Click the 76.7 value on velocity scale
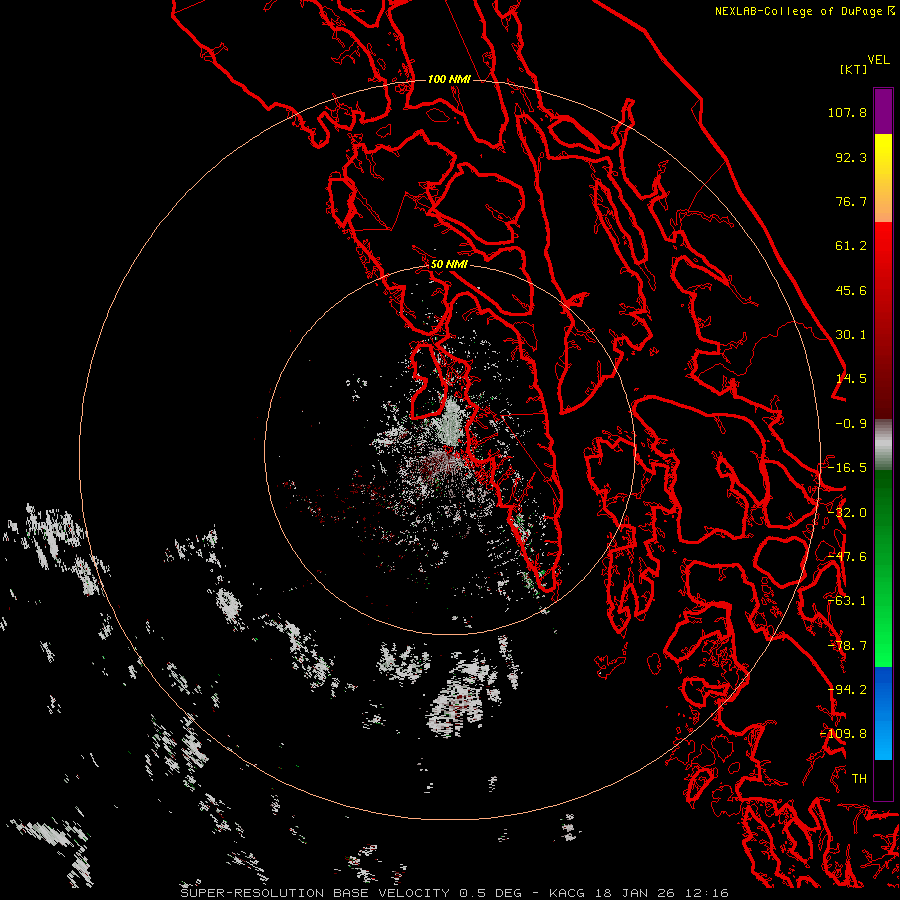Screen dimensions: 900x900 pyautogui.click(x=851, y=201)
